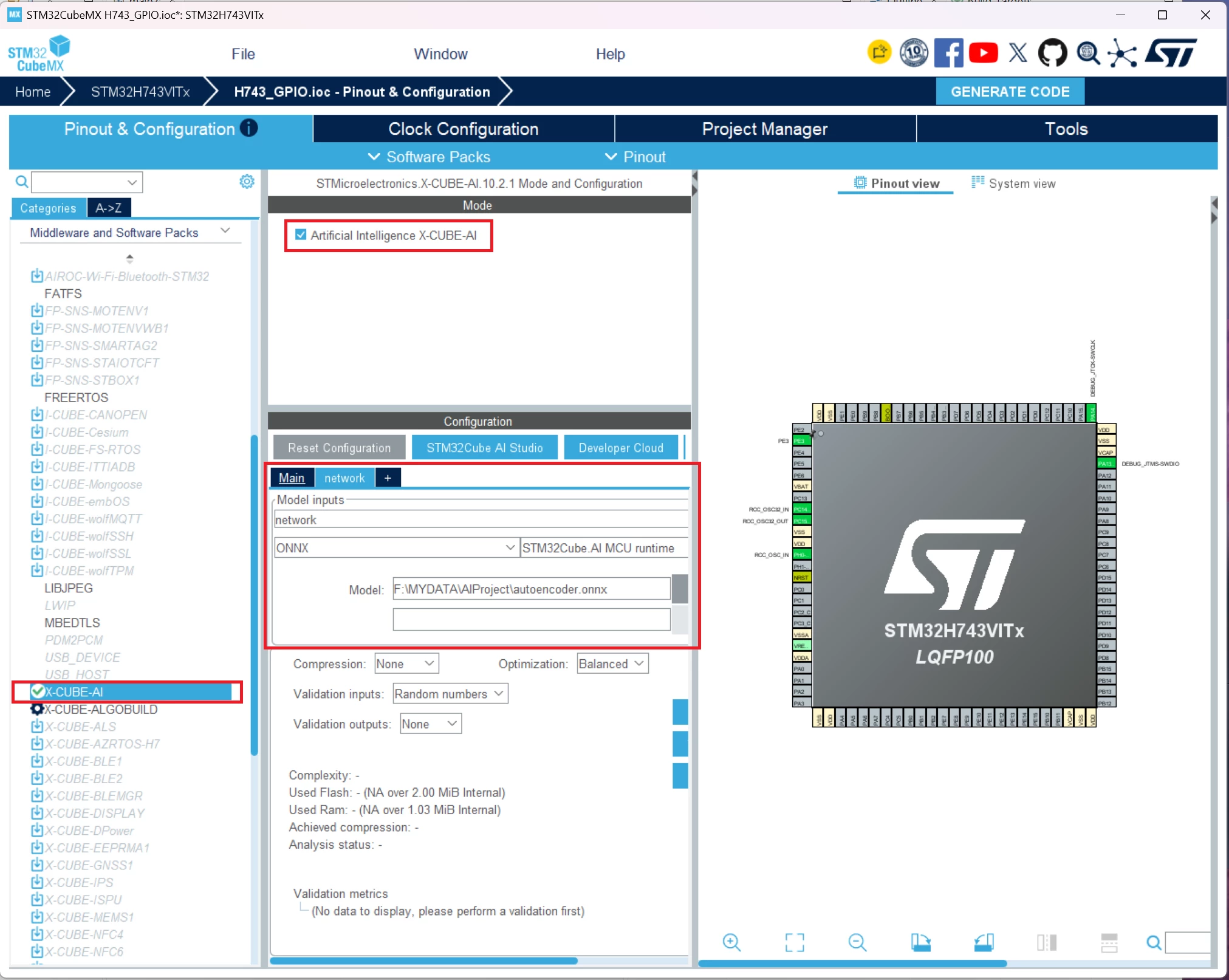This screenshot has width=1229, height=980.
Task: Open the ONNX model type dropdown
Action: tap(397, 547)
